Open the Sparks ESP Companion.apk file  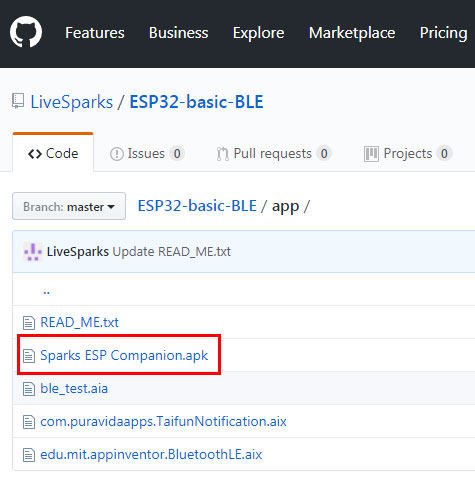click(x=124, y=355)
